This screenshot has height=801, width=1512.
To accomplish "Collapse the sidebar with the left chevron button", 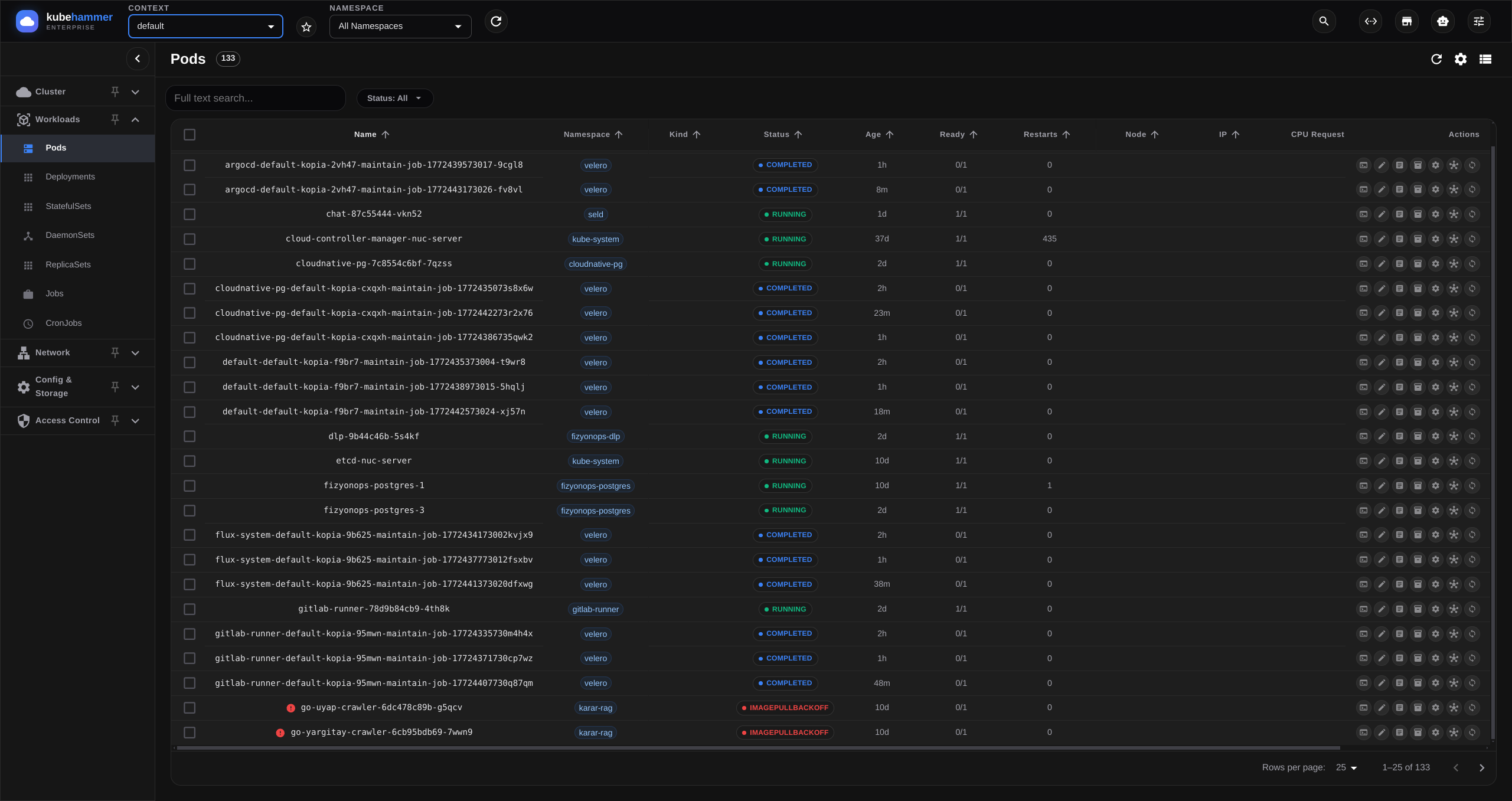I will (x=138, y=58).
